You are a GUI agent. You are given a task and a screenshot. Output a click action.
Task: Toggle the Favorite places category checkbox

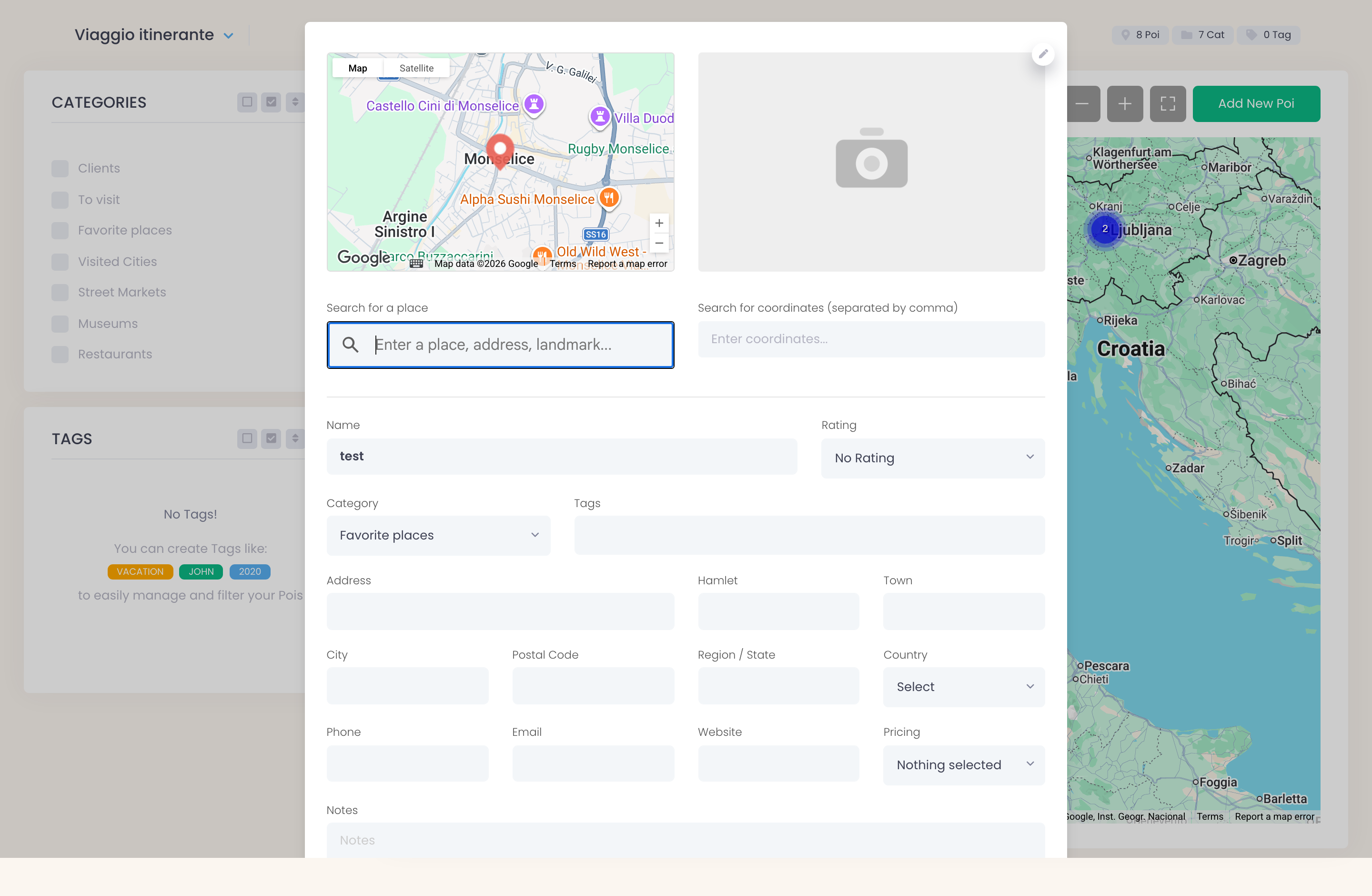60,231
